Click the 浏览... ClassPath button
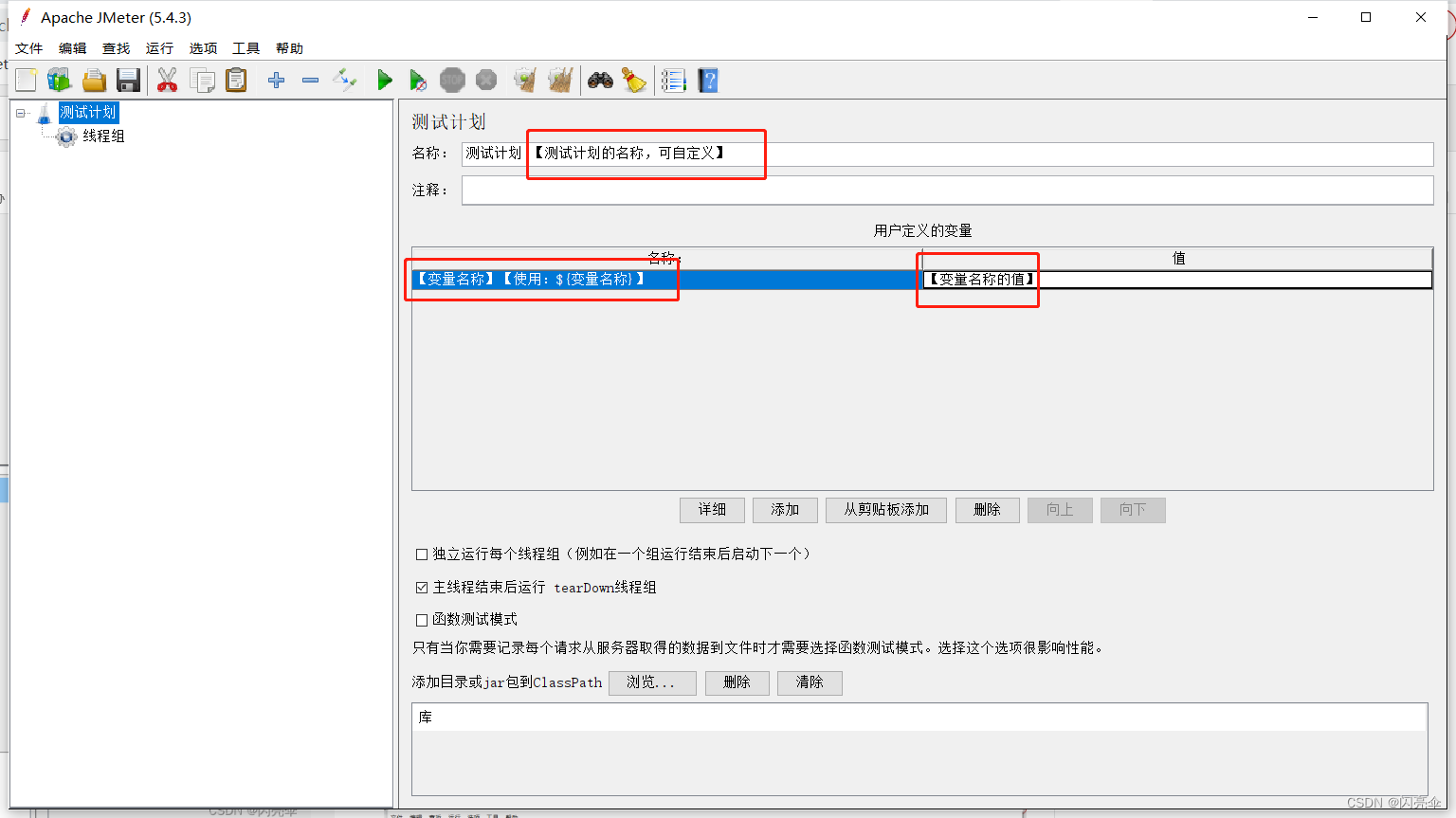 [652, 682]
